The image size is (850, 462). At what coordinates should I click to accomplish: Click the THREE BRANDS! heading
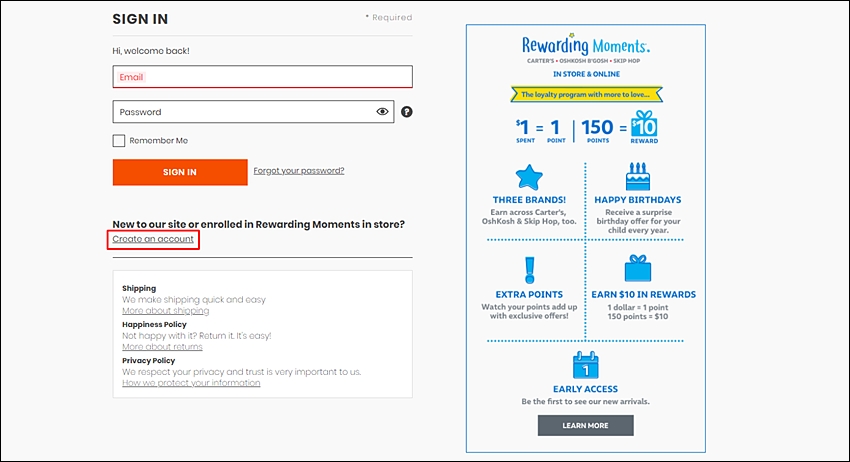point(529,200)
